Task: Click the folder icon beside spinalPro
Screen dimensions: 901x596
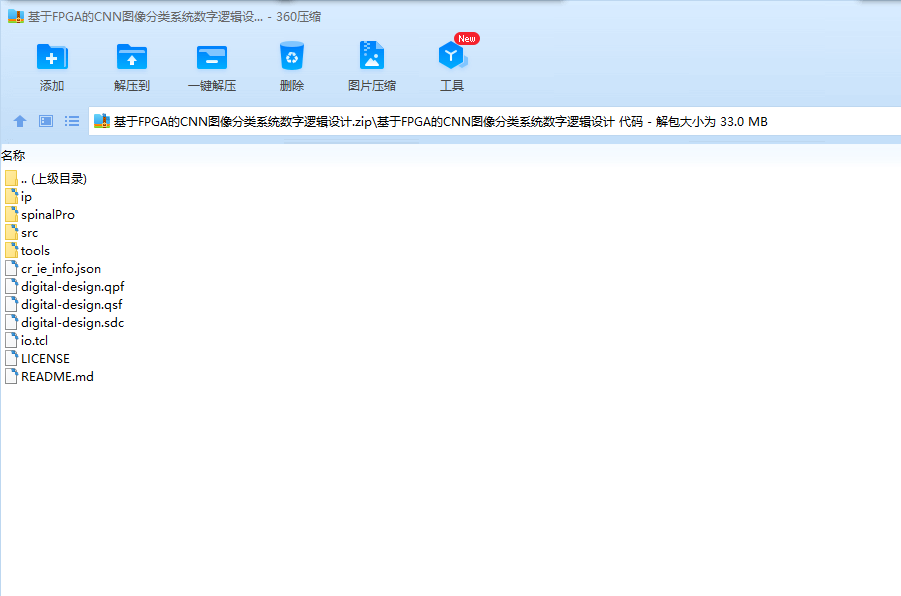Action: click(11, 214)
